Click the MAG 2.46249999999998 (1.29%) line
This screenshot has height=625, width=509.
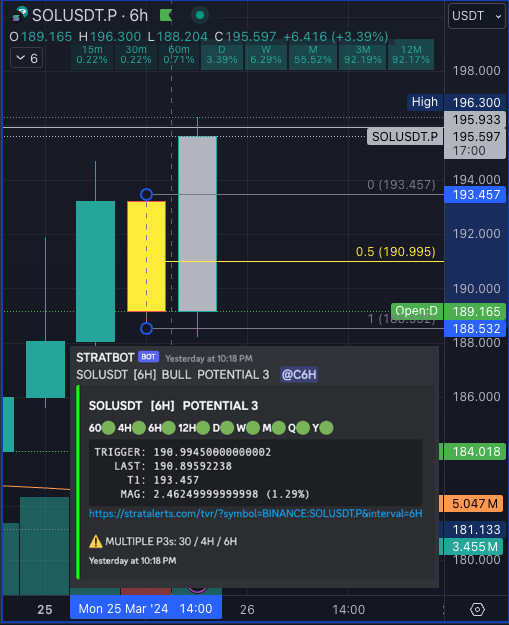point(215,494)
